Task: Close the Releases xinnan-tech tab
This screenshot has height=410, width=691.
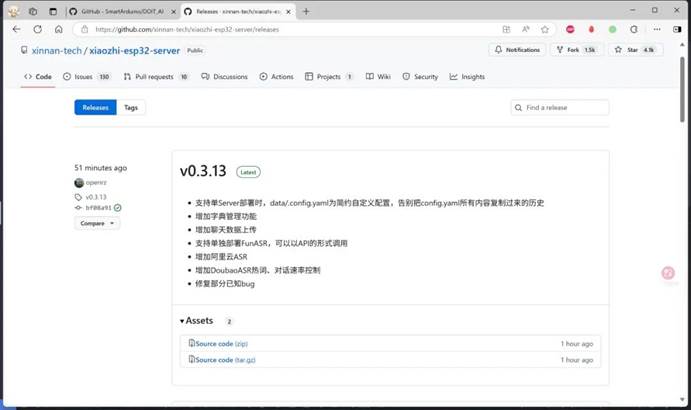Action: pyautogui.click(x=288, y=12)
